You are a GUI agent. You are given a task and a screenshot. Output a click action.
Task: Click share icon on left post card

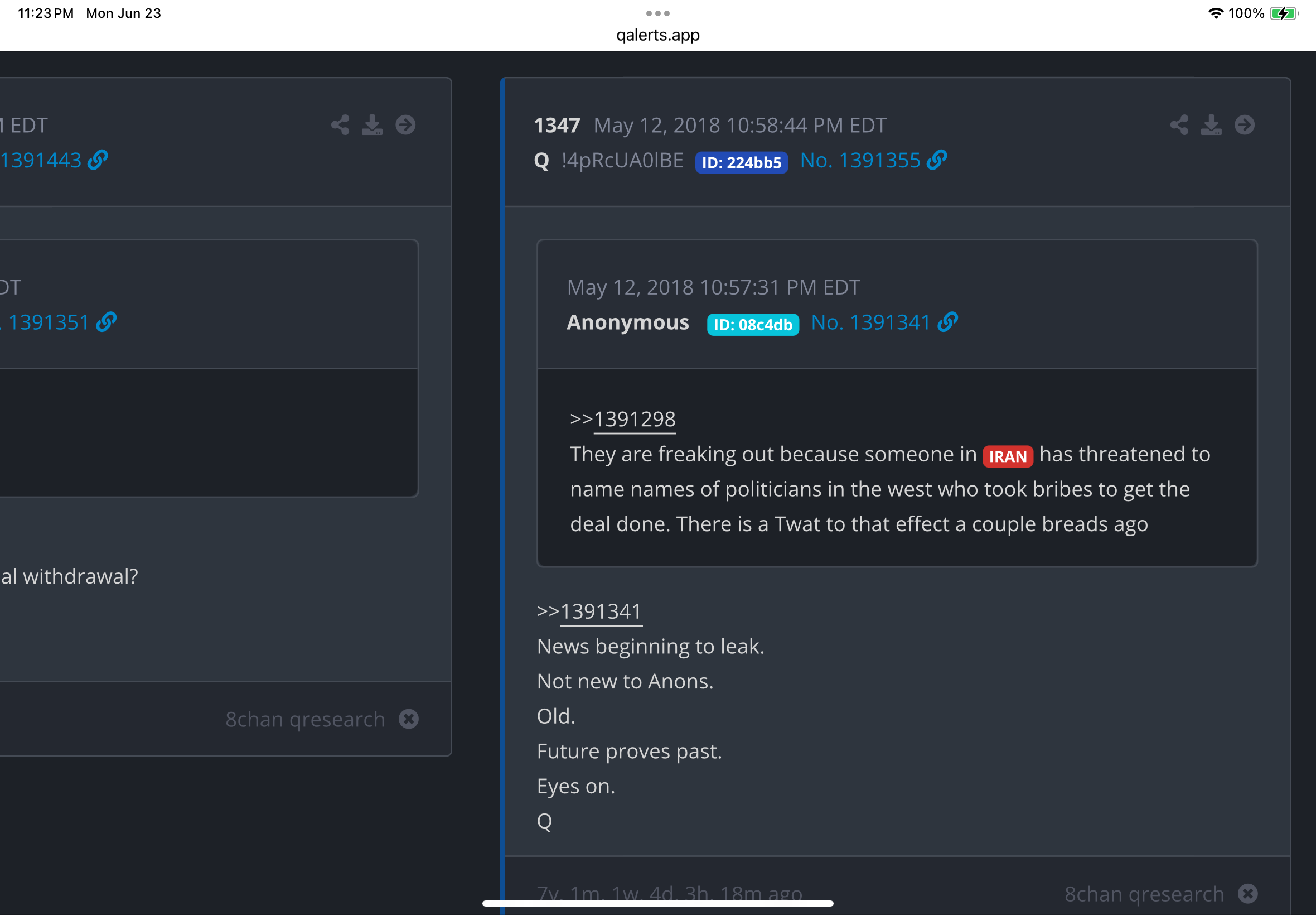click(340, 125)
